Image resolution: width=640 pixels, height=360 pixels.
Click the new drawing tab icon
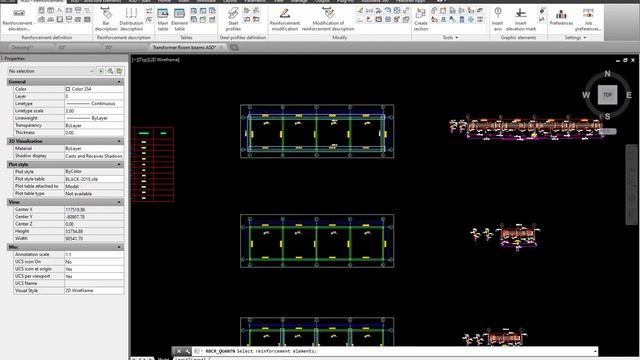[x=234, y=47]
